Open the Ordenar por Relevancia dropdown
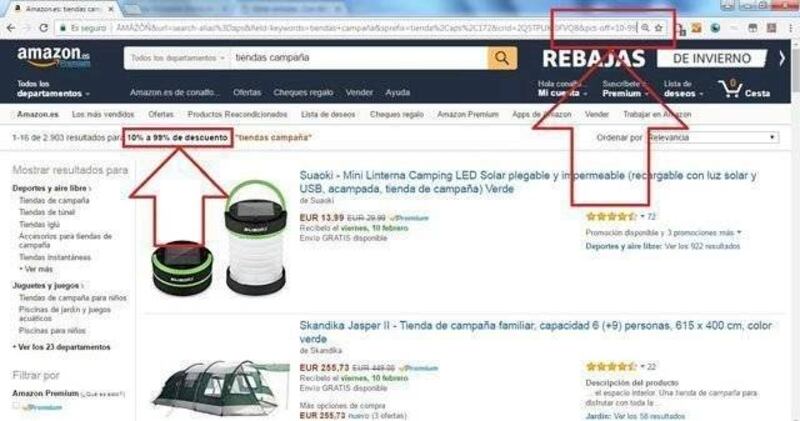The width and height of the screenshot is (800, 421). click(x=713, y=137)
